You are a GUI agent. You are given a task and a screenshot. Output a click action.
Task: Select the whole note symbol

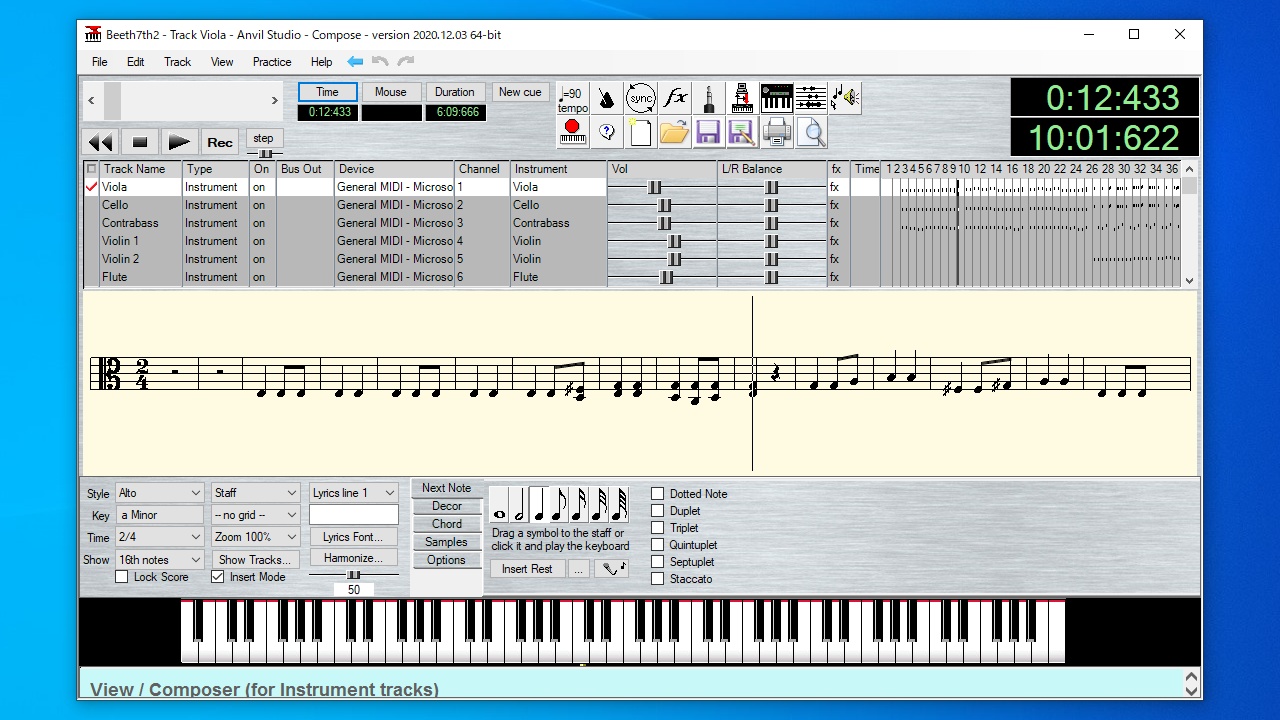click(499, 504)
